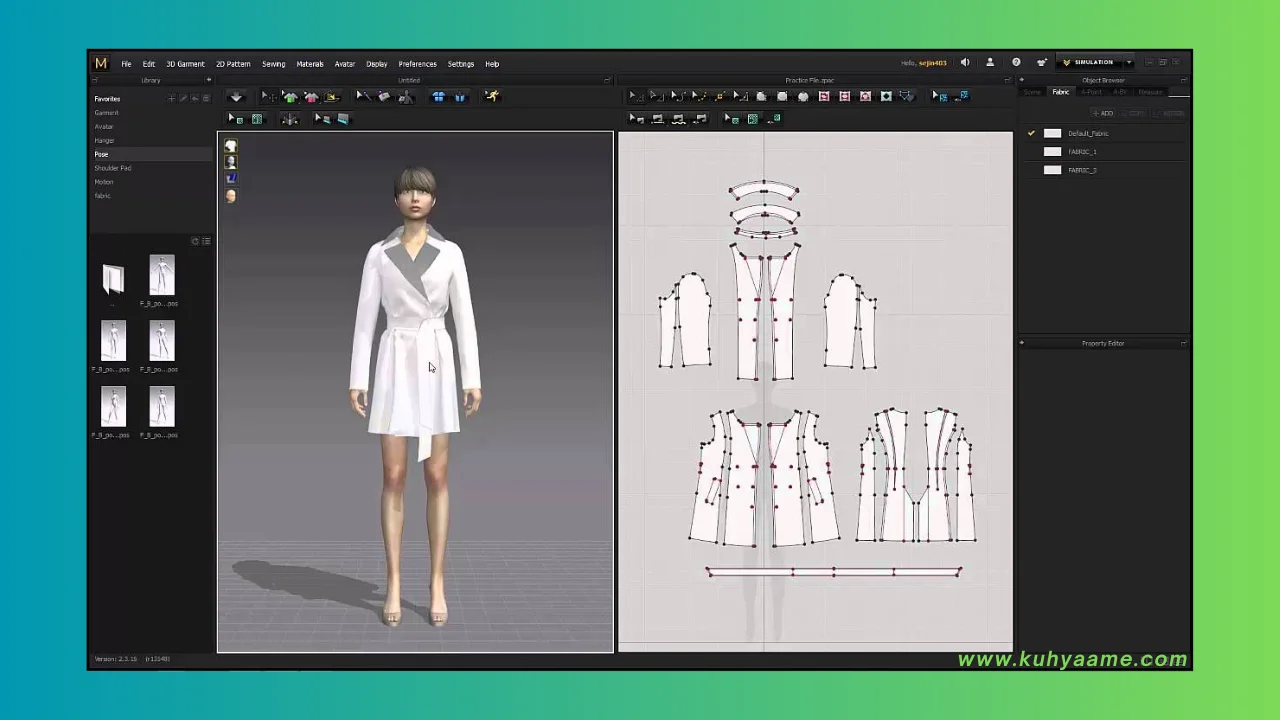Open the Materials menu
The height and width of the screenshot is (720, 1280).
(x=310, y=64)
